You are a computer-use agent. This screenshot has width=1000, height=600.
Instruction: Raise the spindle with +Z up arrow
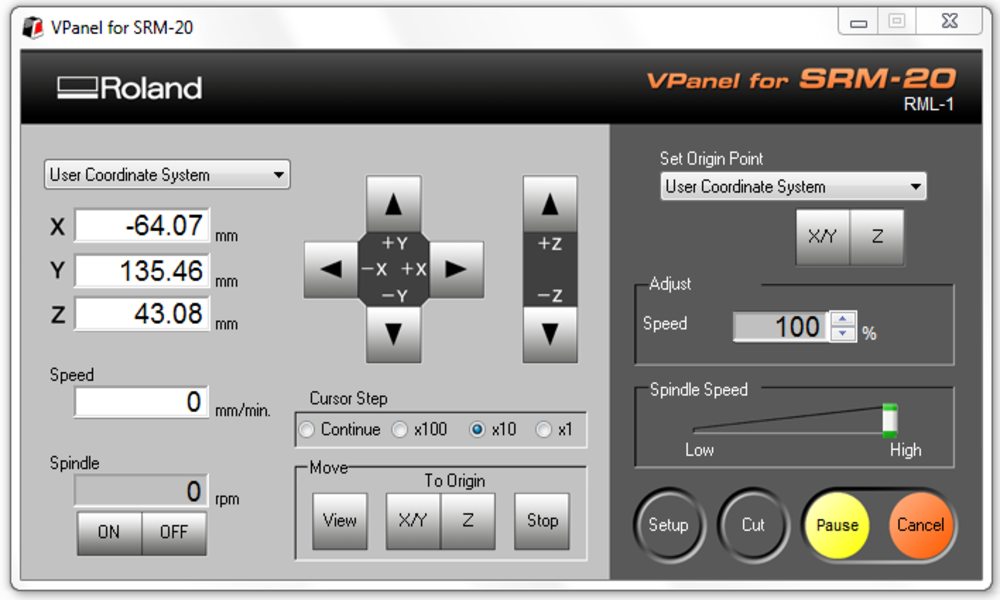[x=550, y=204]
